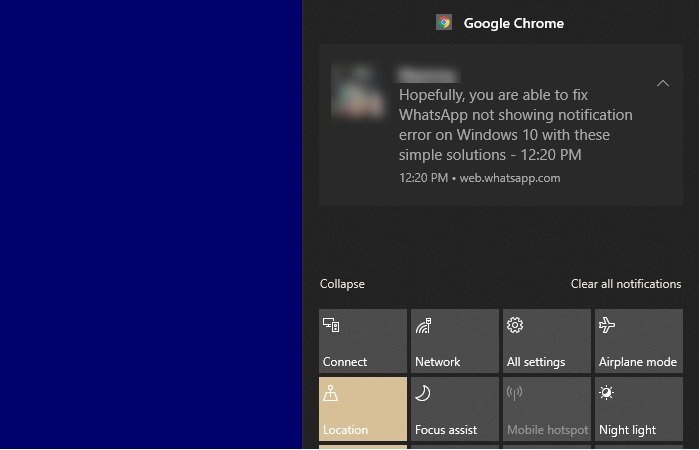This screenshot has width=700, height=450.
Task: Click the blurred sender name in notification
Action: point(429,75)
